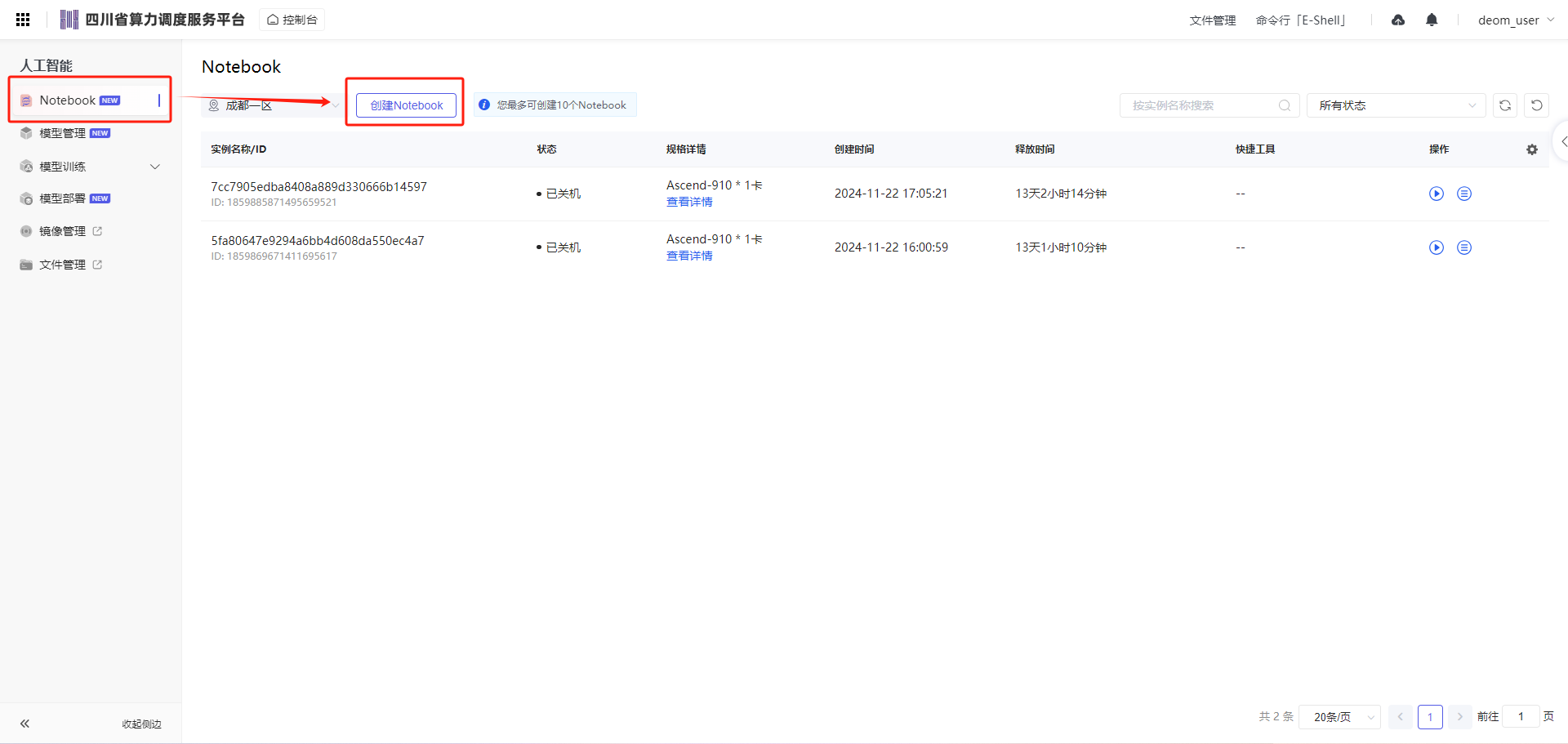Screen dimensions: 1568x744
Task: Click the refresh list icon button
Action: click(x=1505, y=105)
